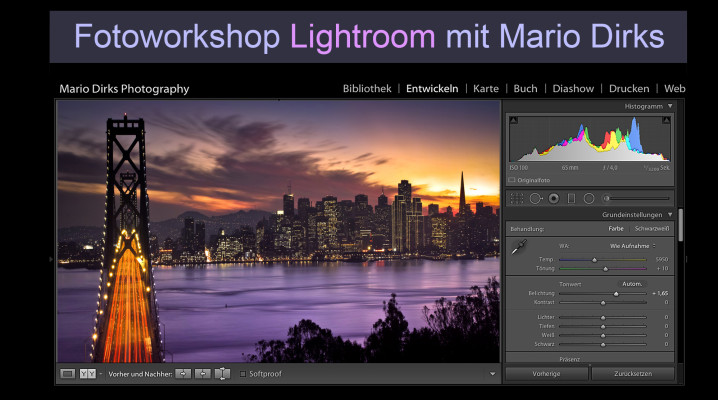
Task: Click the 'ISO 100' histogram info
Action: pyautogui.click(x=519, y=168)
